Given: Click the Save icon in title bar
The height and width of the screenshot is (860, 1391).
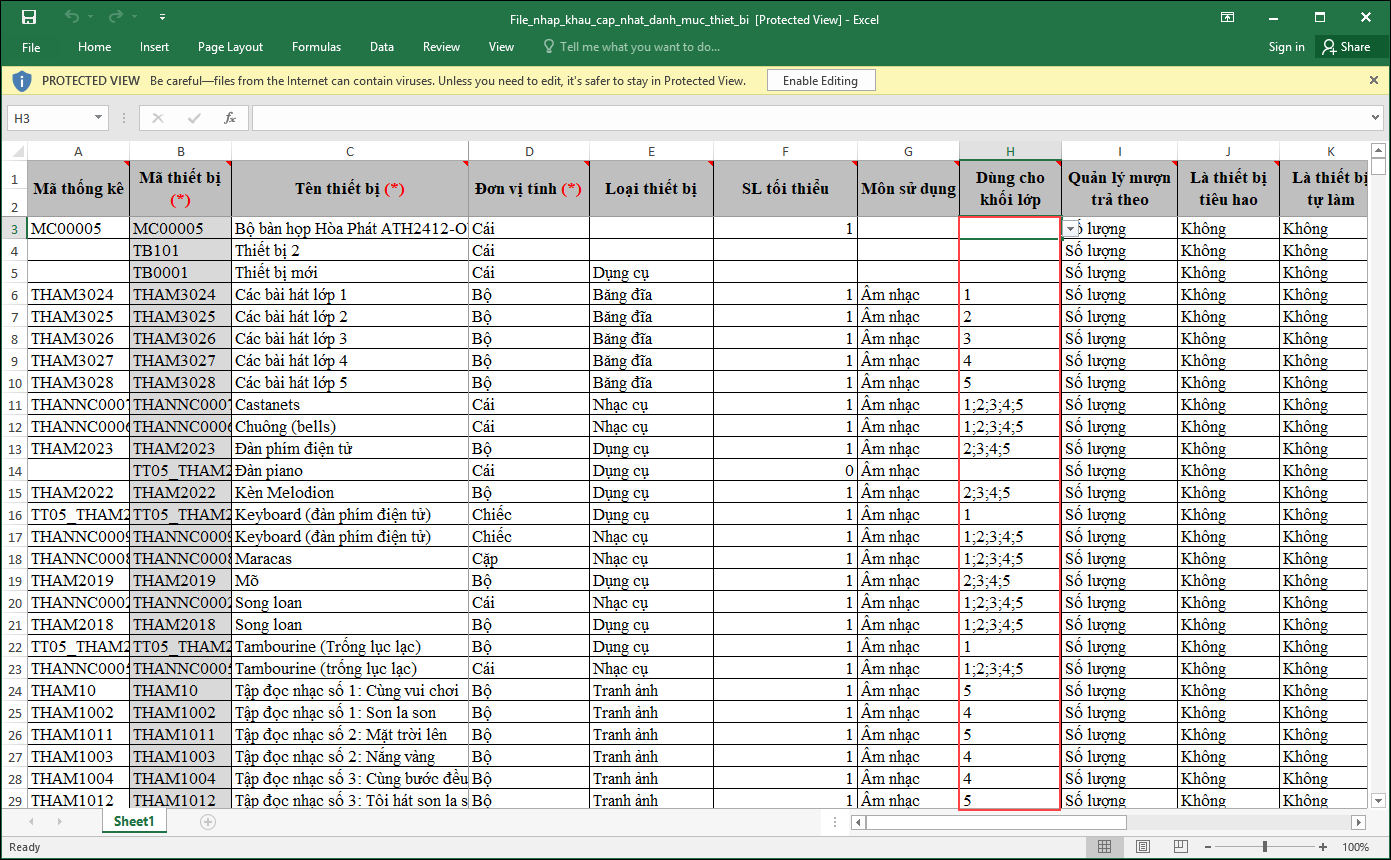Looking at the screenshot, I should tap(28, 17).
